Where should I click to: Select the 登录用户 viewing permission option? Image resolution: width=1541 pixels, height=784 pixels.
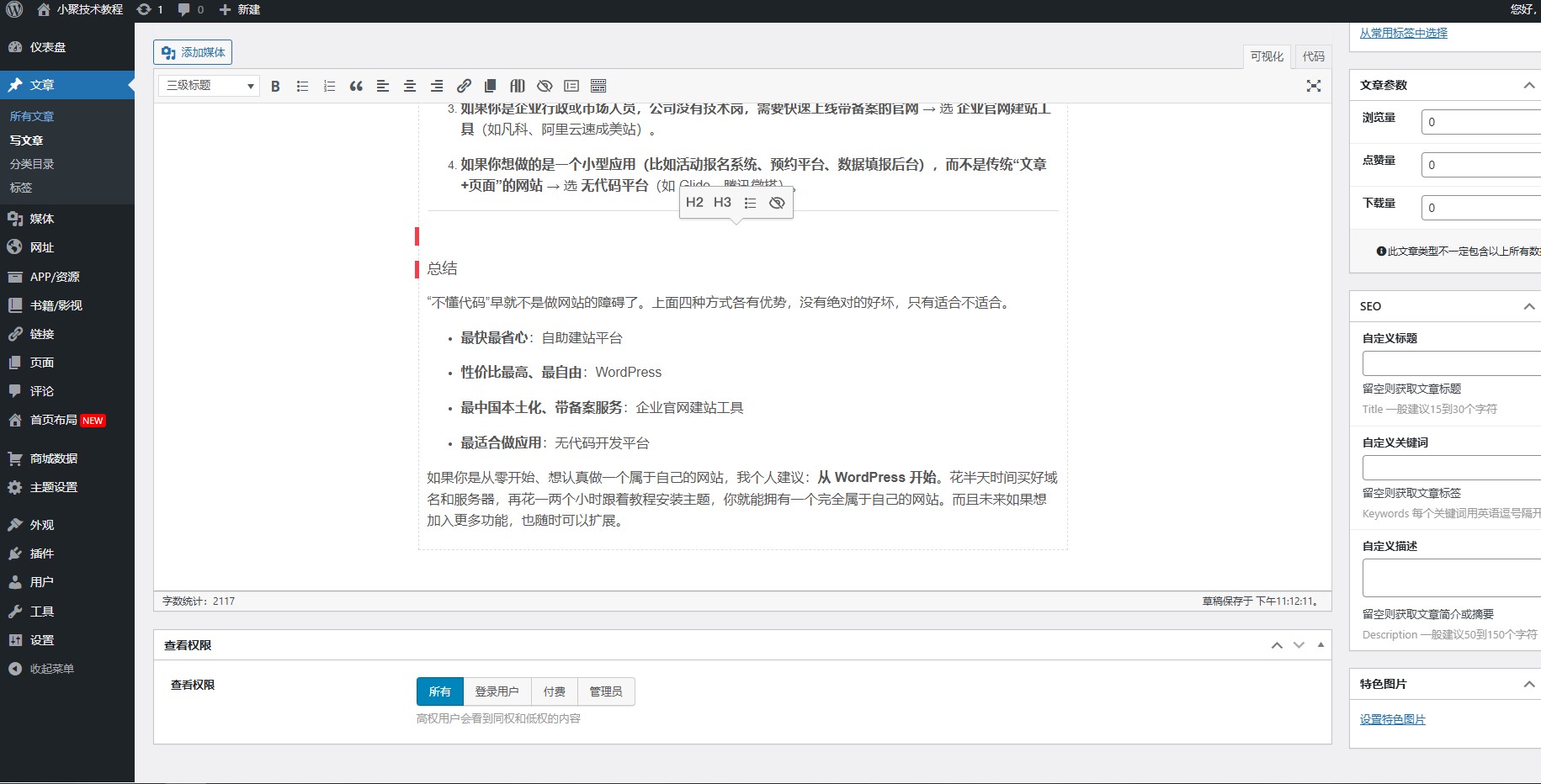coord(497,691)
